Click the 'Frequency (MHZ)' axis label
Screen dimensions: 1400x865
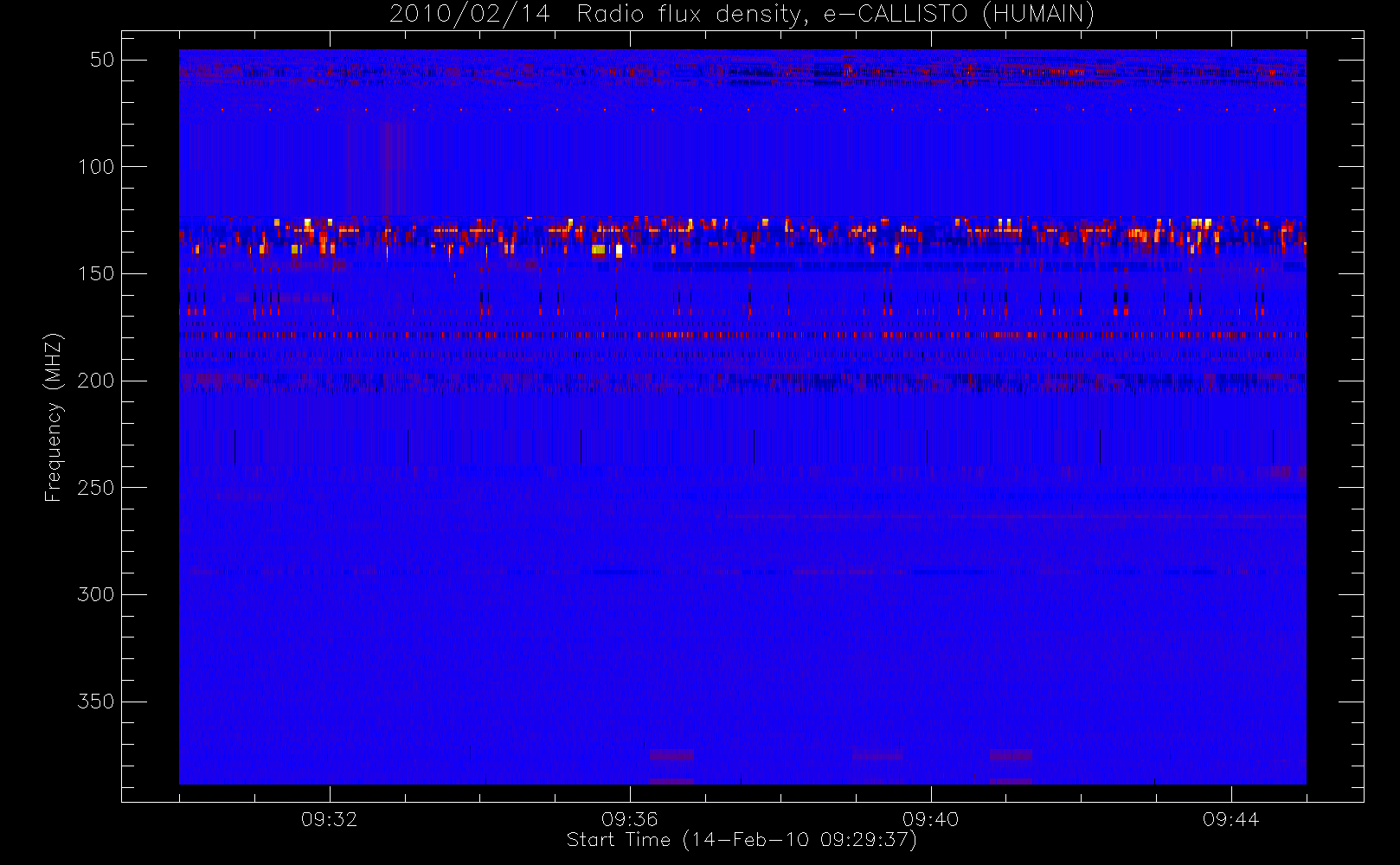coord(54,417)
